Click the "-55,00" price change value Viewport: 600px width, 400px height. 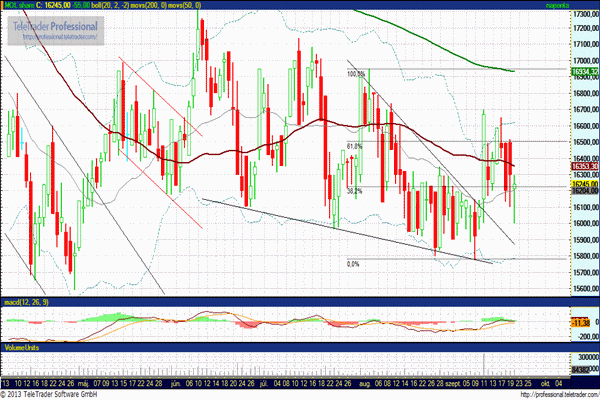(81, 5)
